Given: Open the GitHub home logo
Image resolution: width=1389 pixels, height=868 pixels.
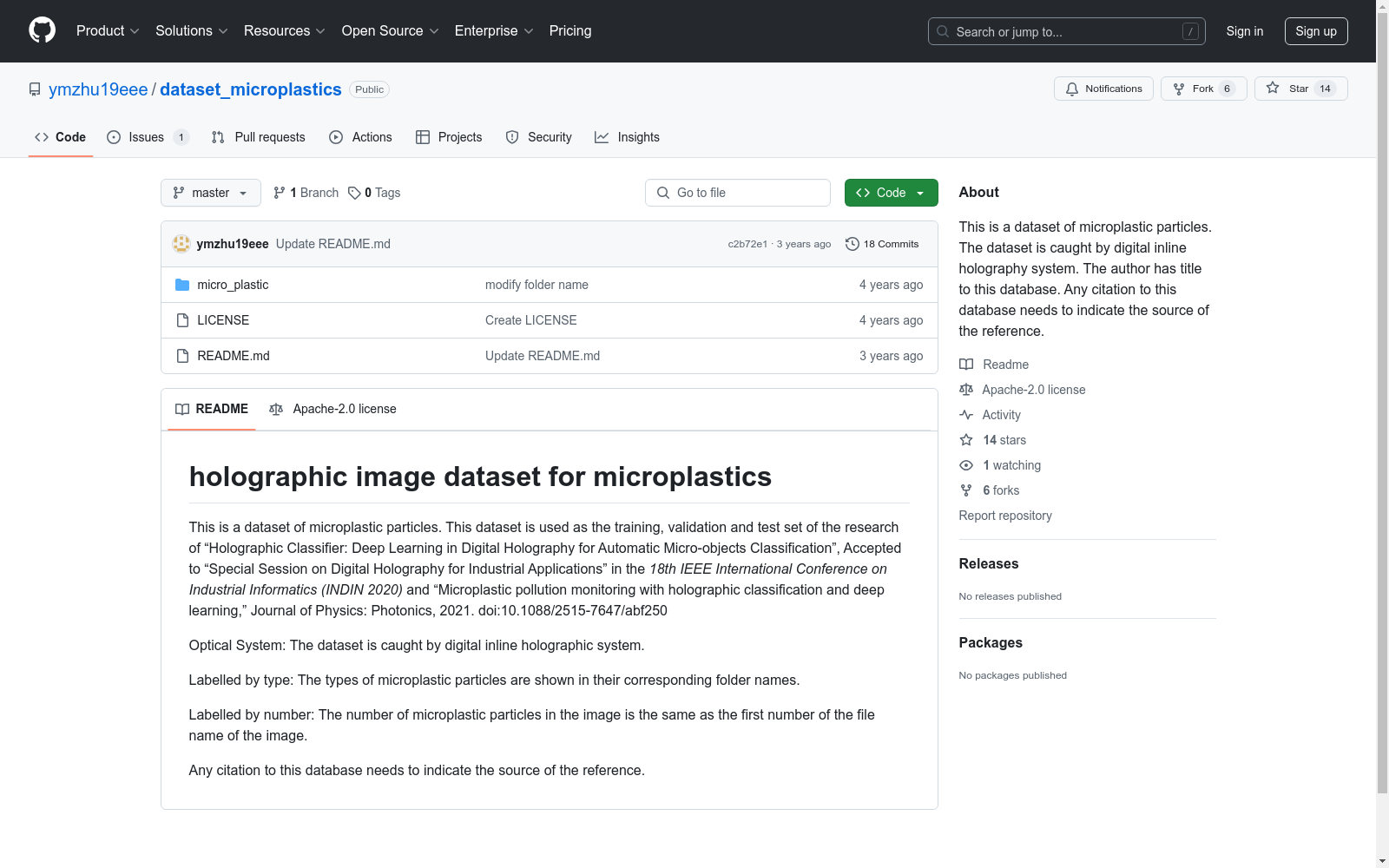Looking at the screenshot, I should (42, 30).
